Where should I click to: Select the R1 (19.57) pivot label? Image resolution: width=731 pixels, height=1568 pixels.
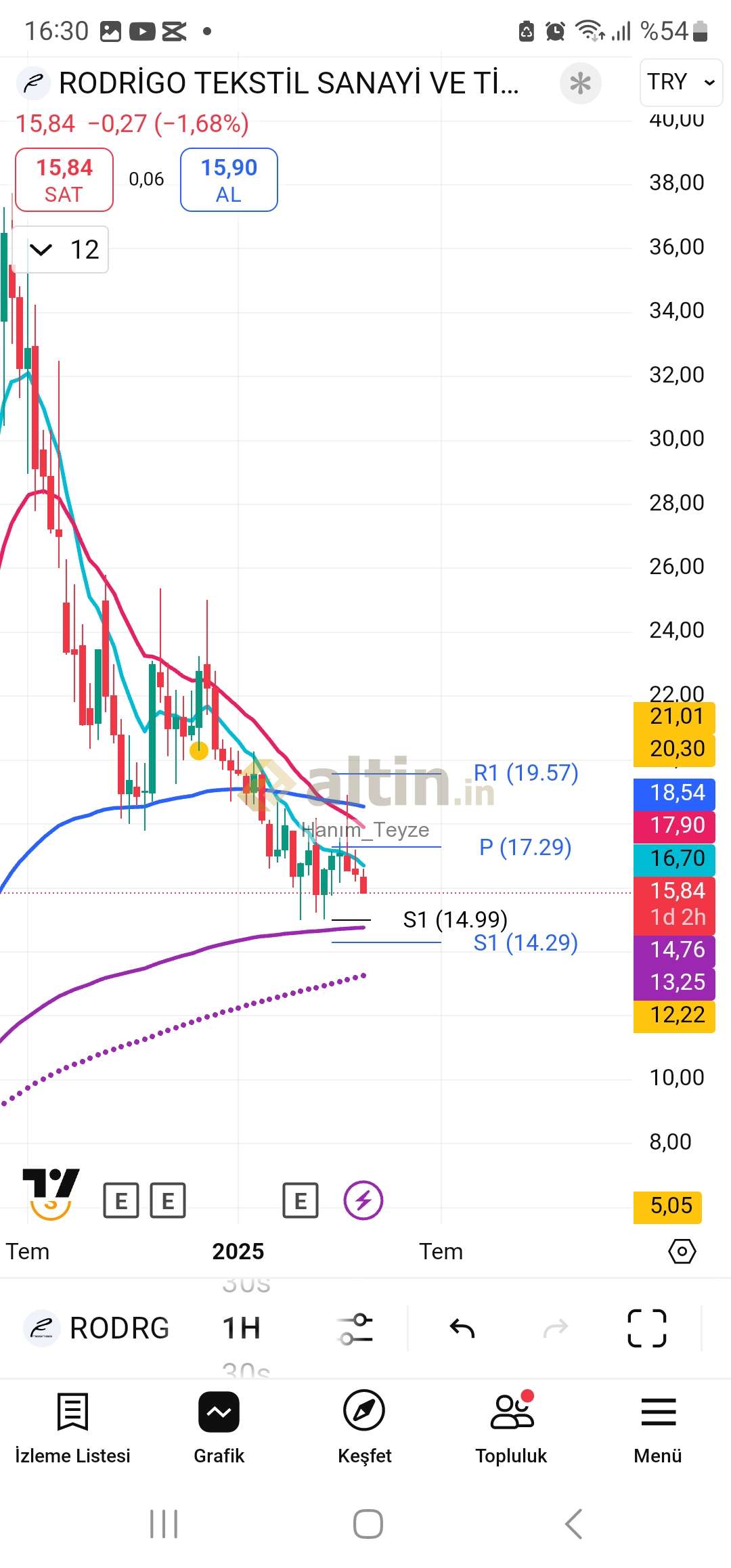(x=526, y=772)
